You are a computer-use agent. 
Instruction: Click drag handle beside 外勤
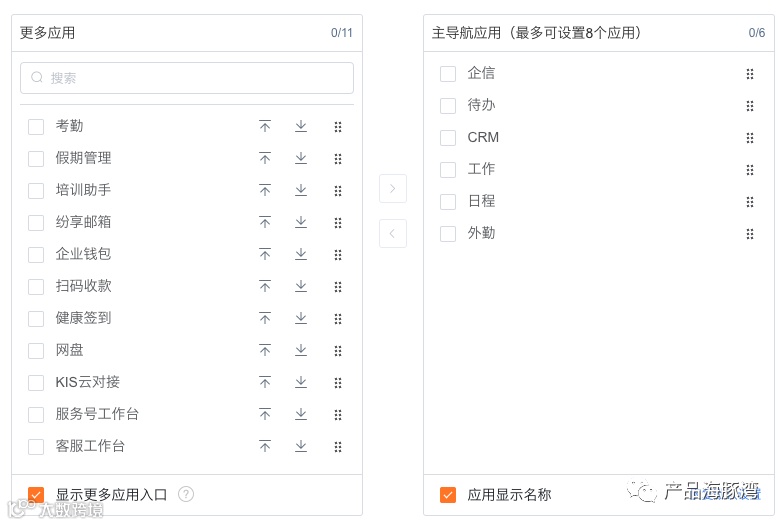coord(750,234)
